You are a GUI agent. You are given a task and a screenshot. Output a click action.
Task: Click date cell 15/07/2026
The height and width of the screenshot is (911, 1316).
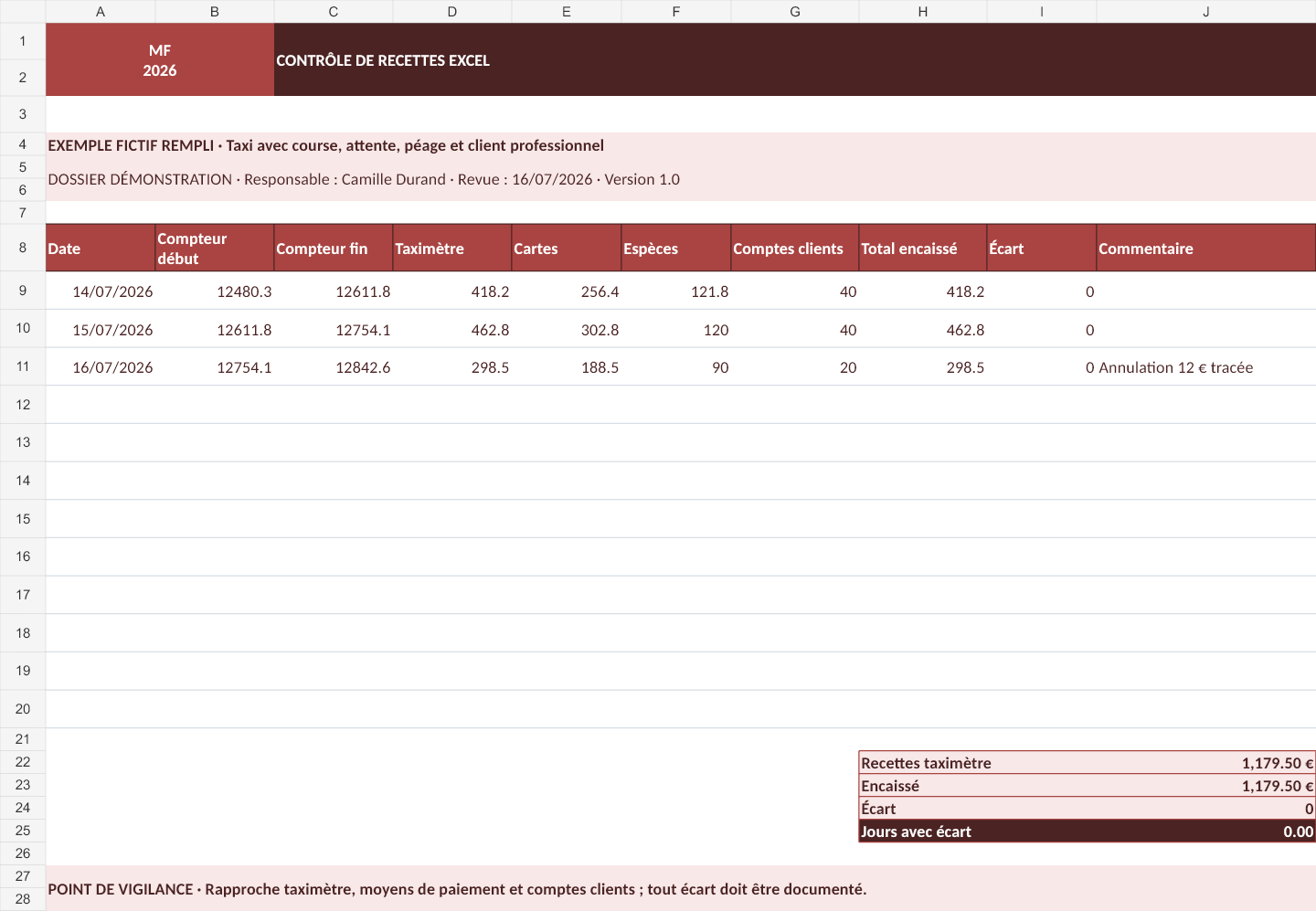click(x=101, y=329)
